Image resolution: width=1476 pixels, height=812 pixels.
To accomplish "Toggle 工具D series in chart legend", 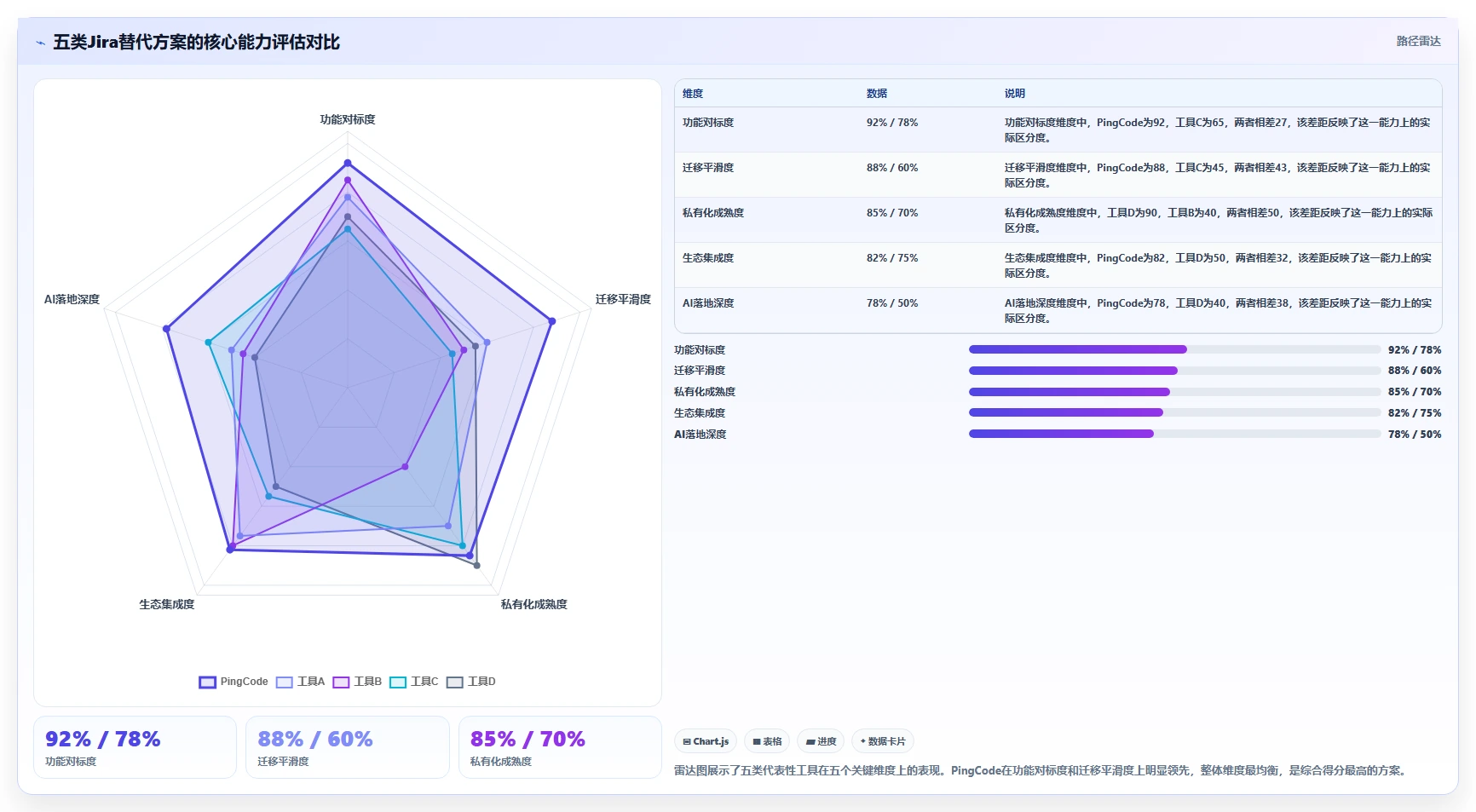I will pos(471,682).
